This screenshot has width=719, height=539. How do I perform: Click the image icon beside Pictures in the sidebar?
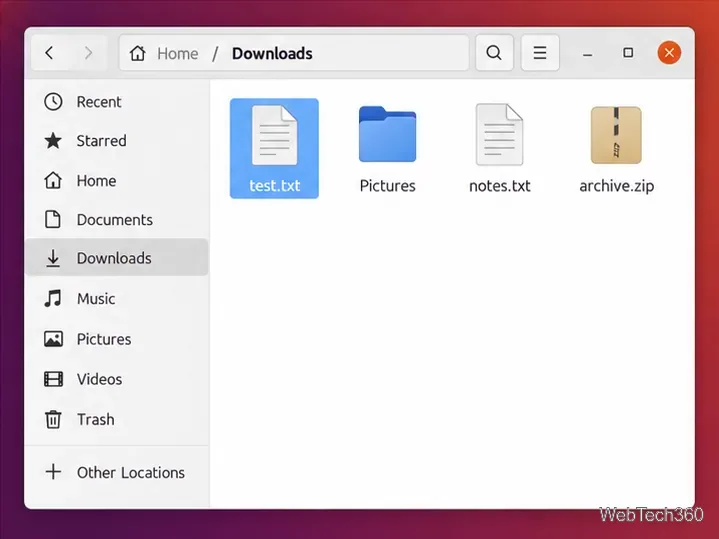53,339
